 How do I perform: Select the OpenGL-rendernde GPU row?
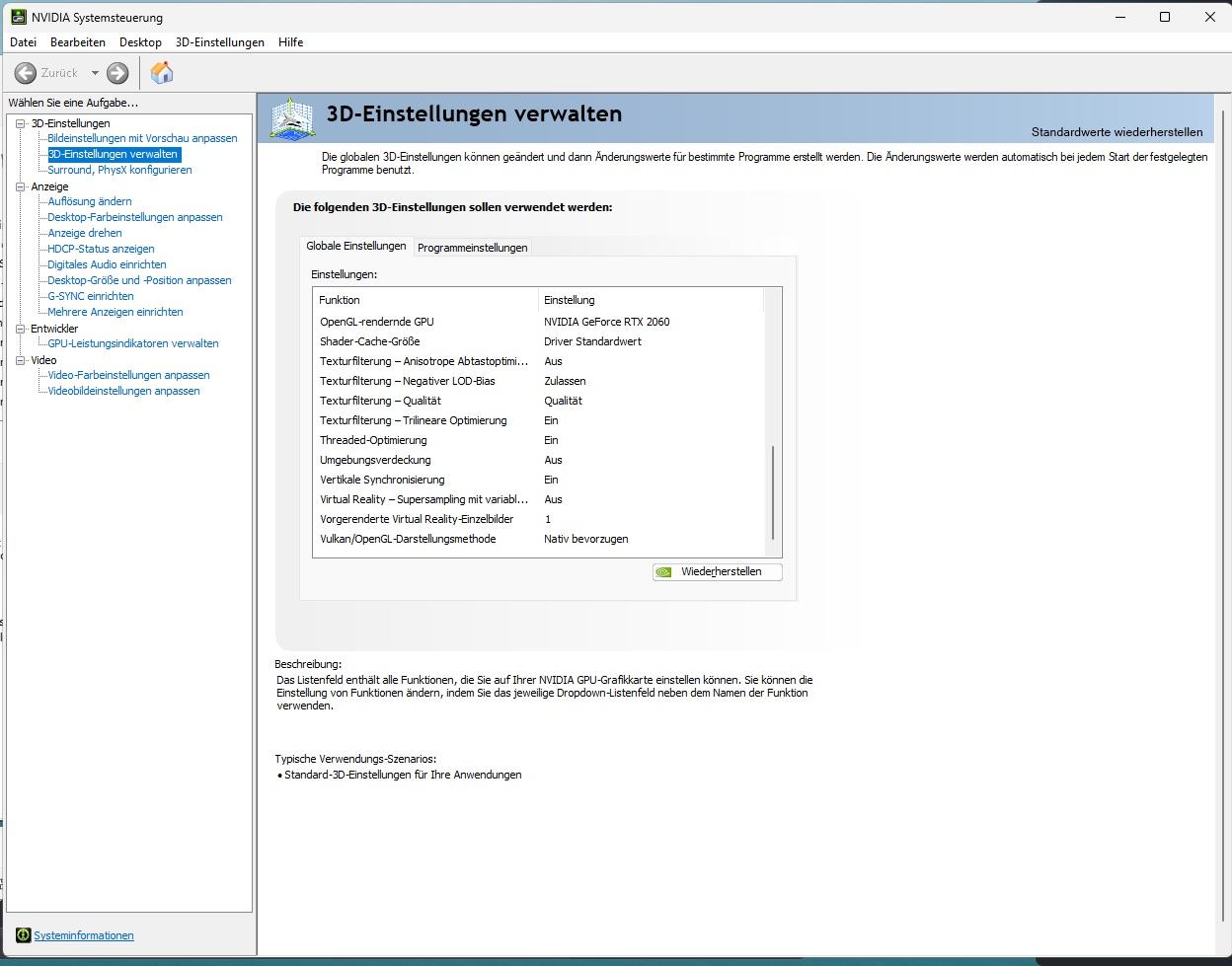coord(539,322)
